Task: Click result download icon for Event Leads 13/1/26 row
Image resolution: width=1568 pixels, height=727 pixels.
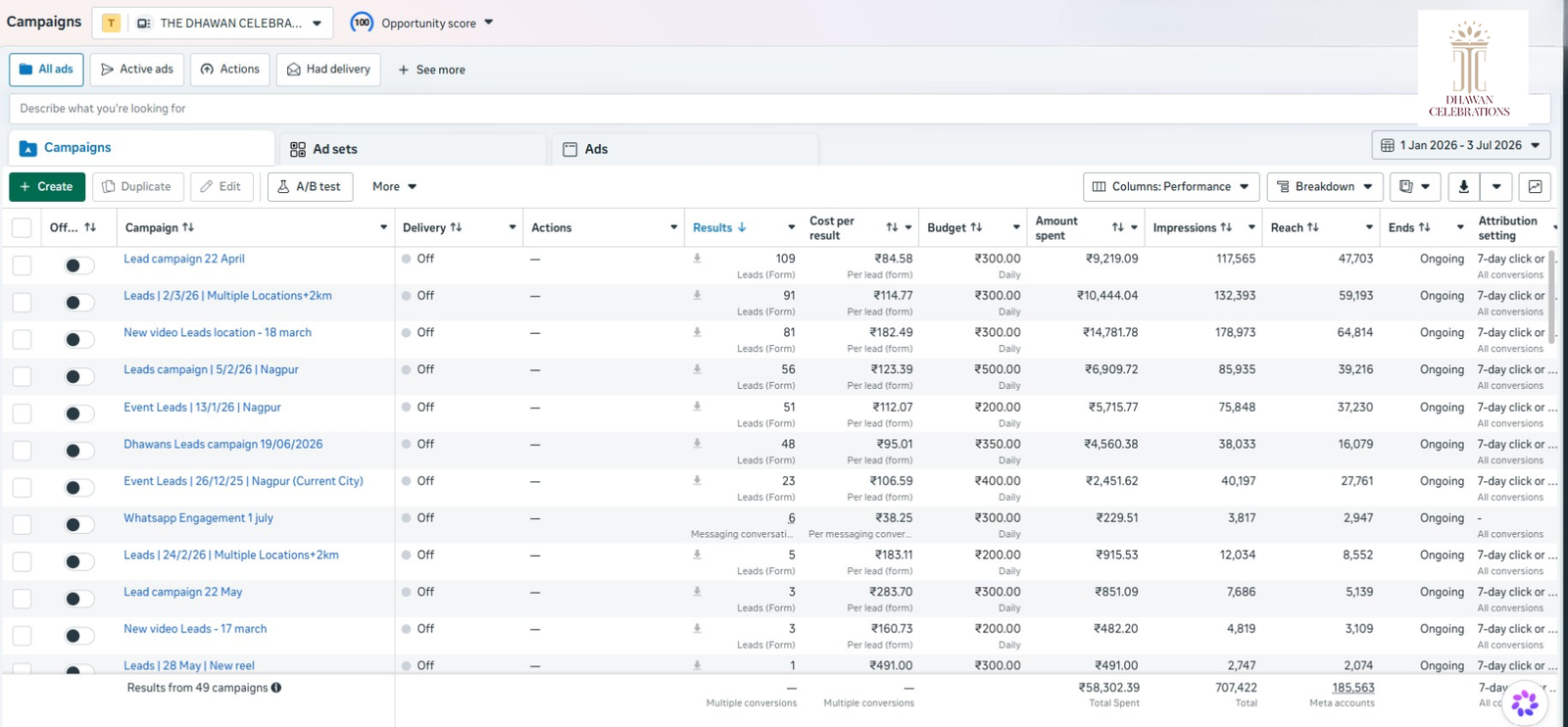Action: pos(697,407)
